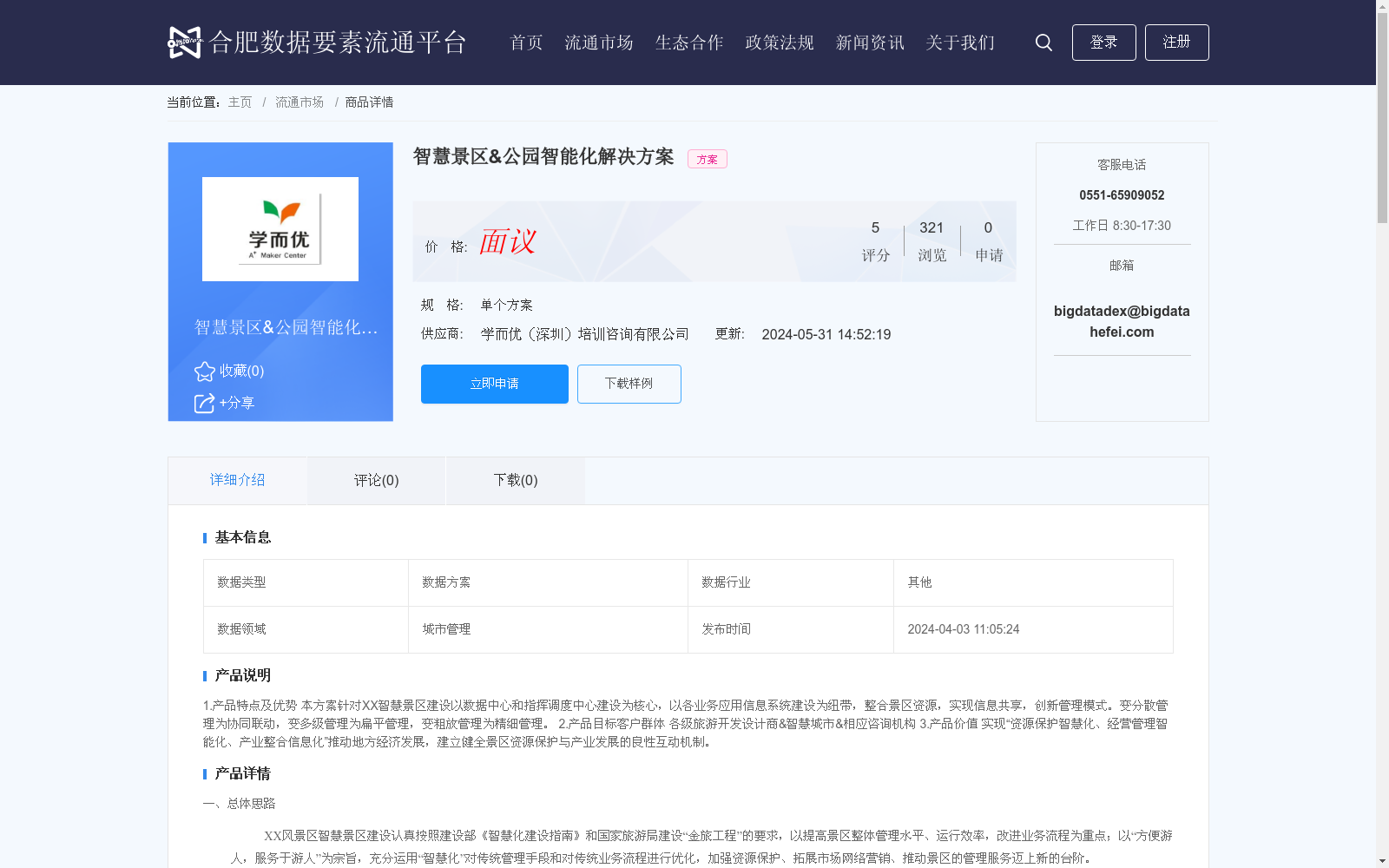Click the 方案 tag beside title
Image resolution: width=1389 pixels, height=868 pixels.
pyautogui.click(x=708, y=159)
